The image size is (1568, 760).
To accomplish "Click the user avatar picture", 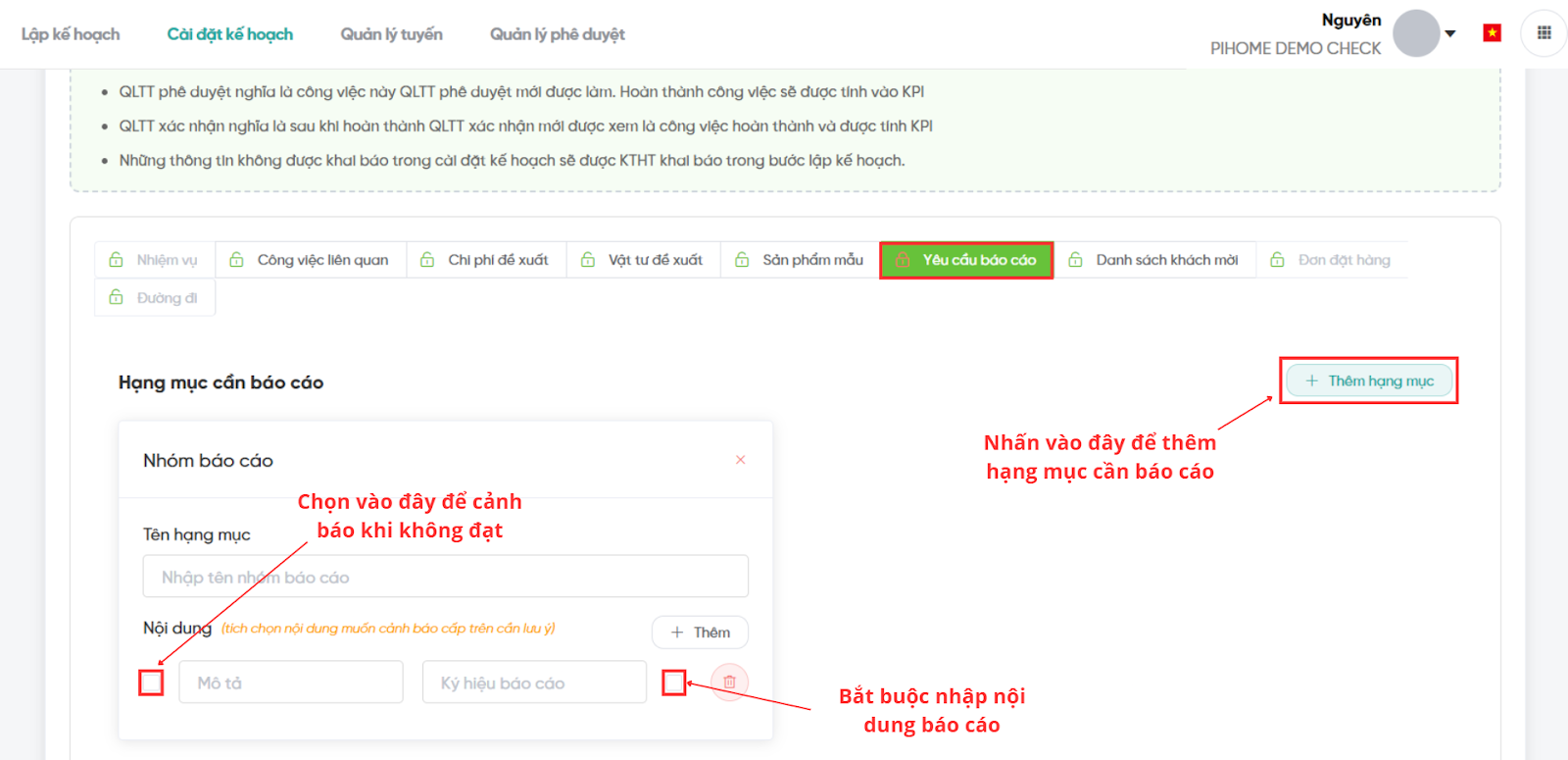I will point(1416,33).
